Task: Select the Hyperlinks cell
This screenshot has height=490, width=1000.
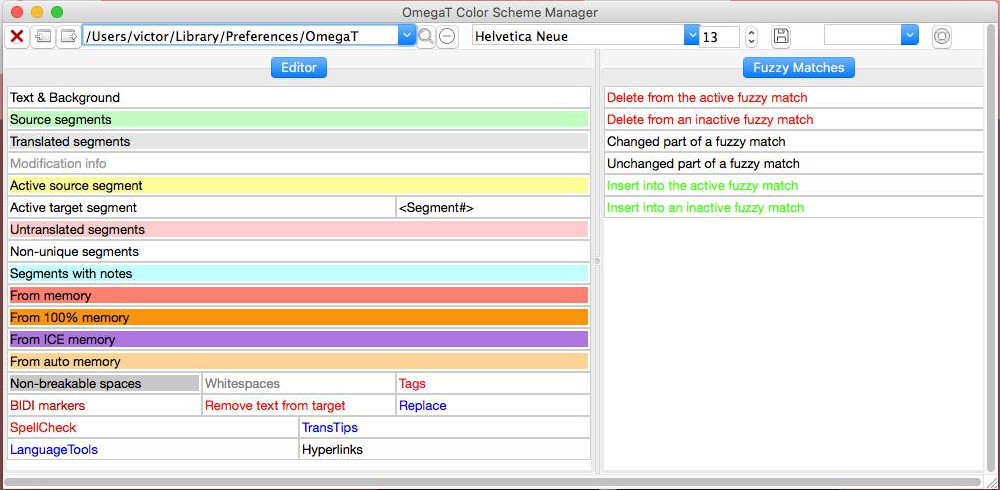Action: pyautogui.click(x=445, y=450)
